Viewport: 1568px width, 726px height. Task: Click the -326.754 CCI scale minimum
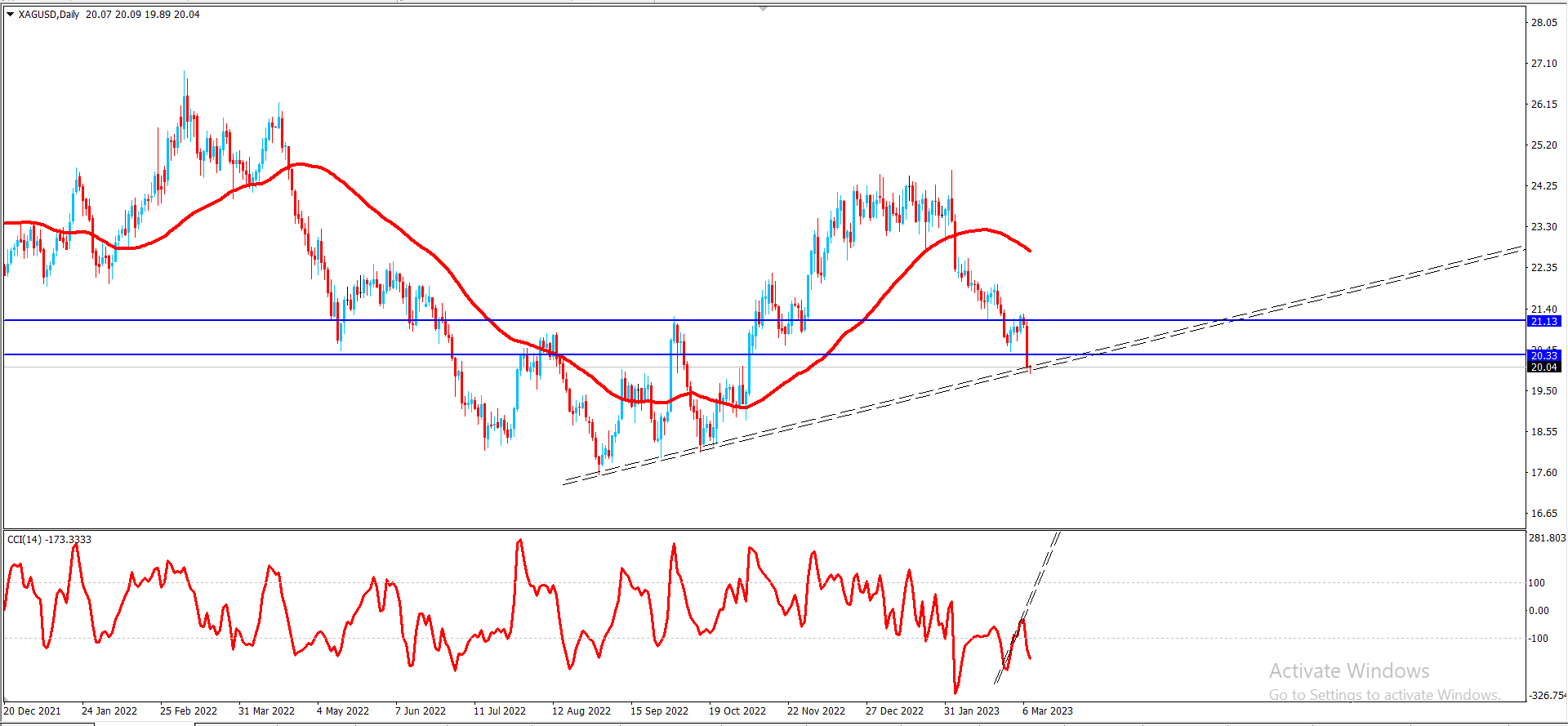(1548, 696)
